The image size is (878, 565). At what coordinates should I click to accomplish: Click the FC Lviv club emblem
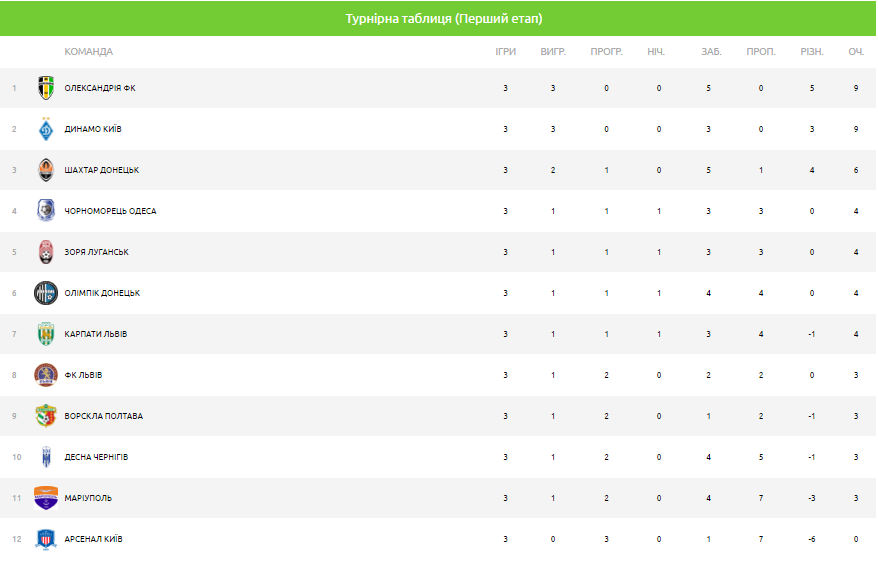coord(46,375)
